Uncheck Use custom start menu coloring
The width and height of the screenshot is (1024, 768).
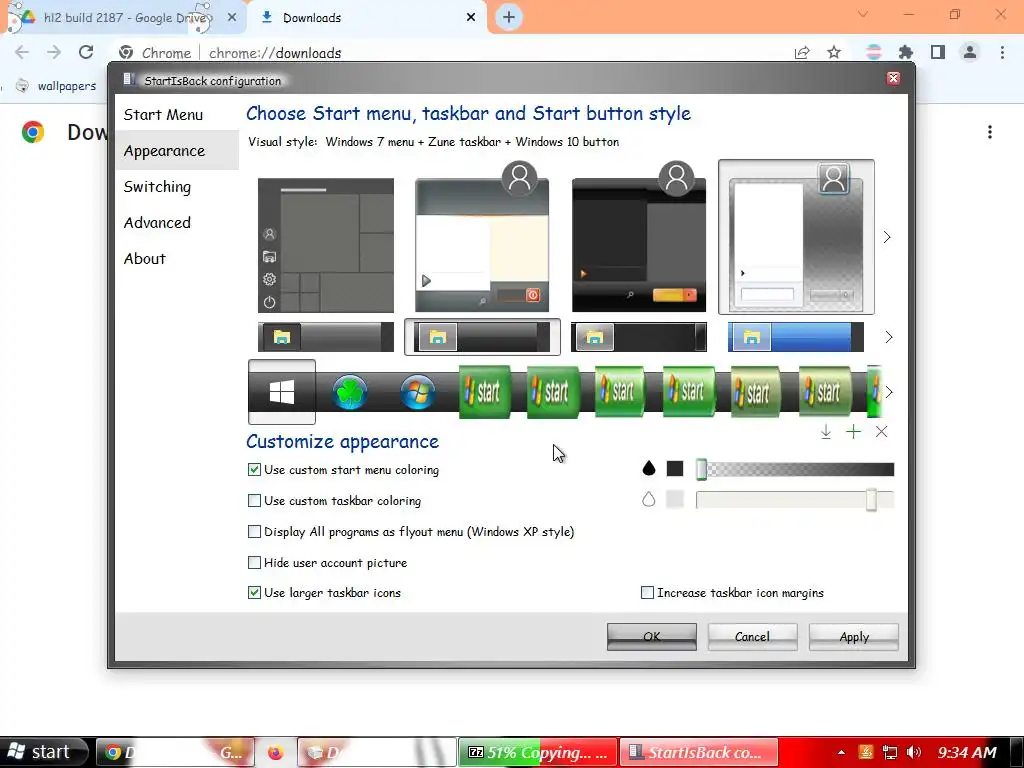click(x=254, y=470)
